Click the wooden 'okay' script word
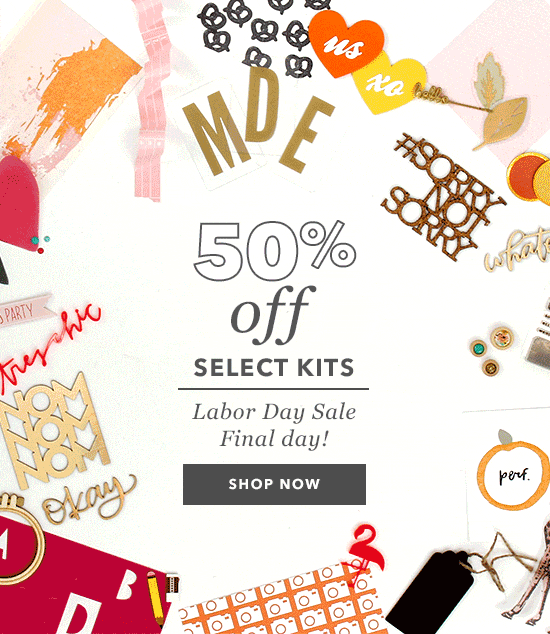 tap(89, 499)
